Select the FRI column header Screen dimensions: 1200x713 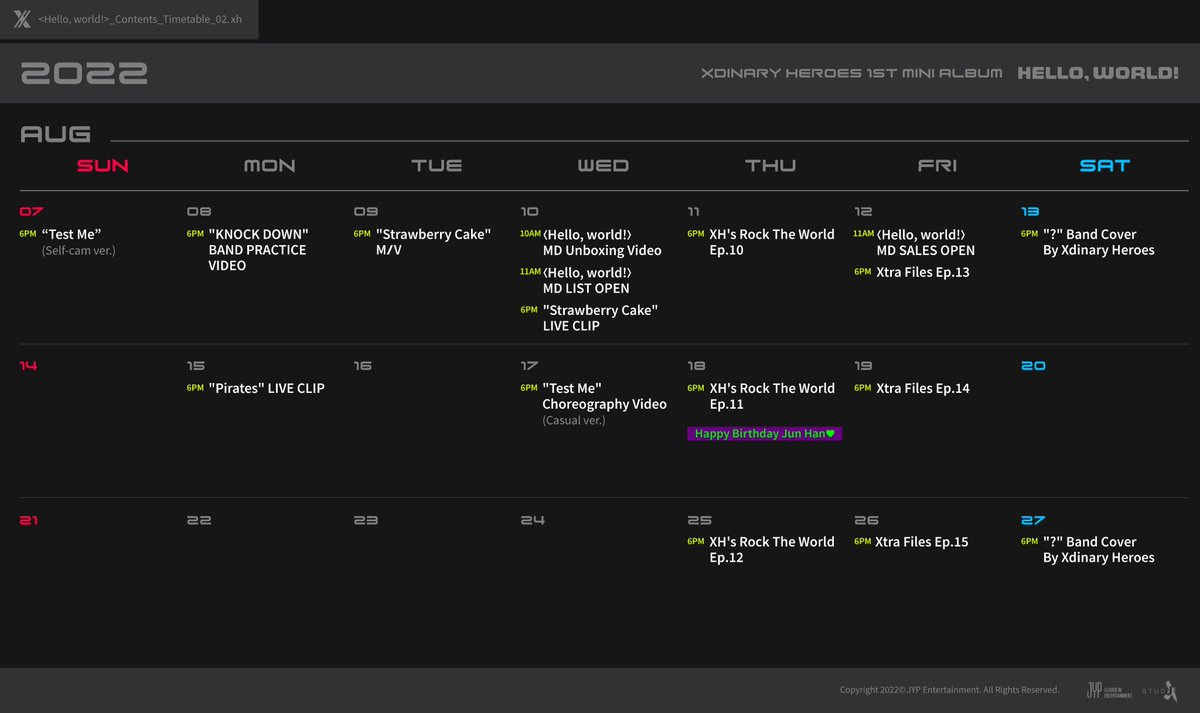click(937, 166)
